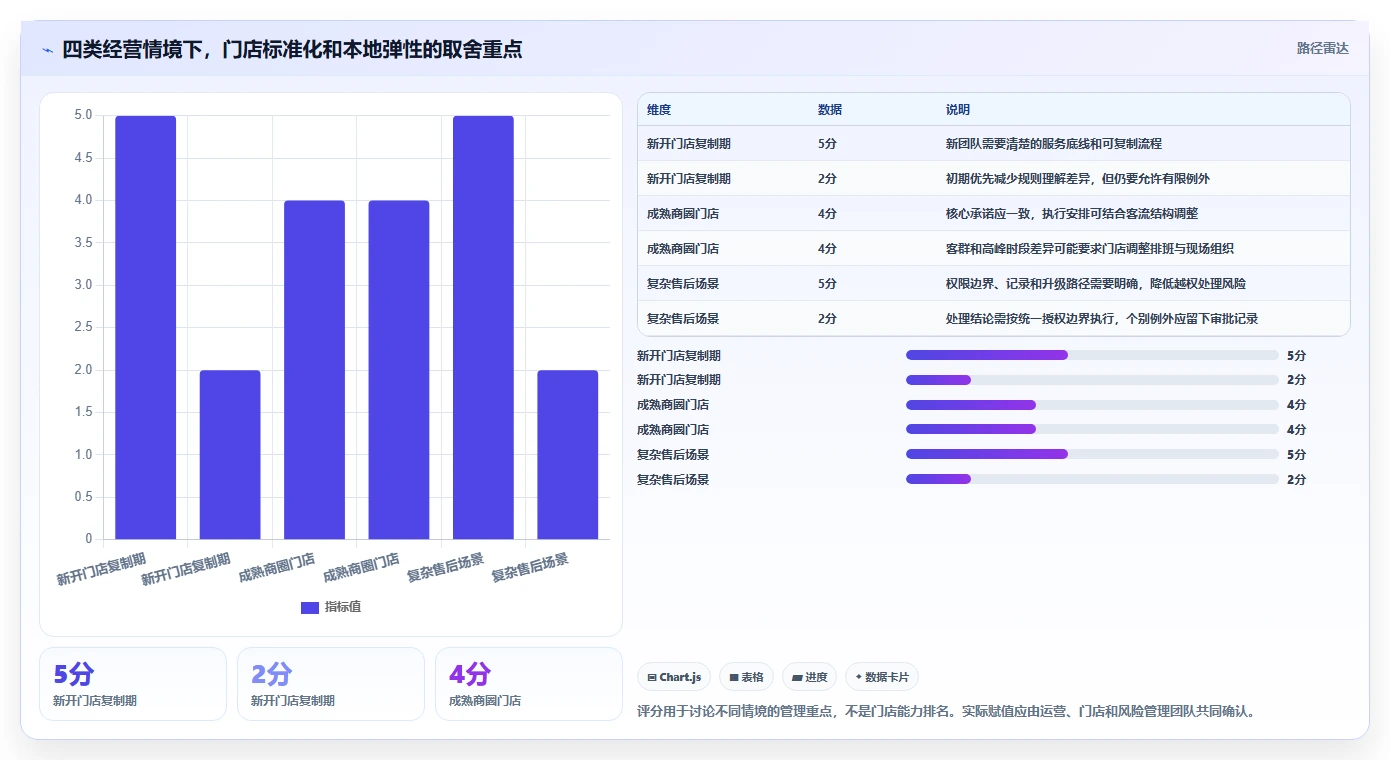The image size is (1390, 760).
Task: Click the footer note starting with 评分用于讨论
Action: click(x=946, y=712)
